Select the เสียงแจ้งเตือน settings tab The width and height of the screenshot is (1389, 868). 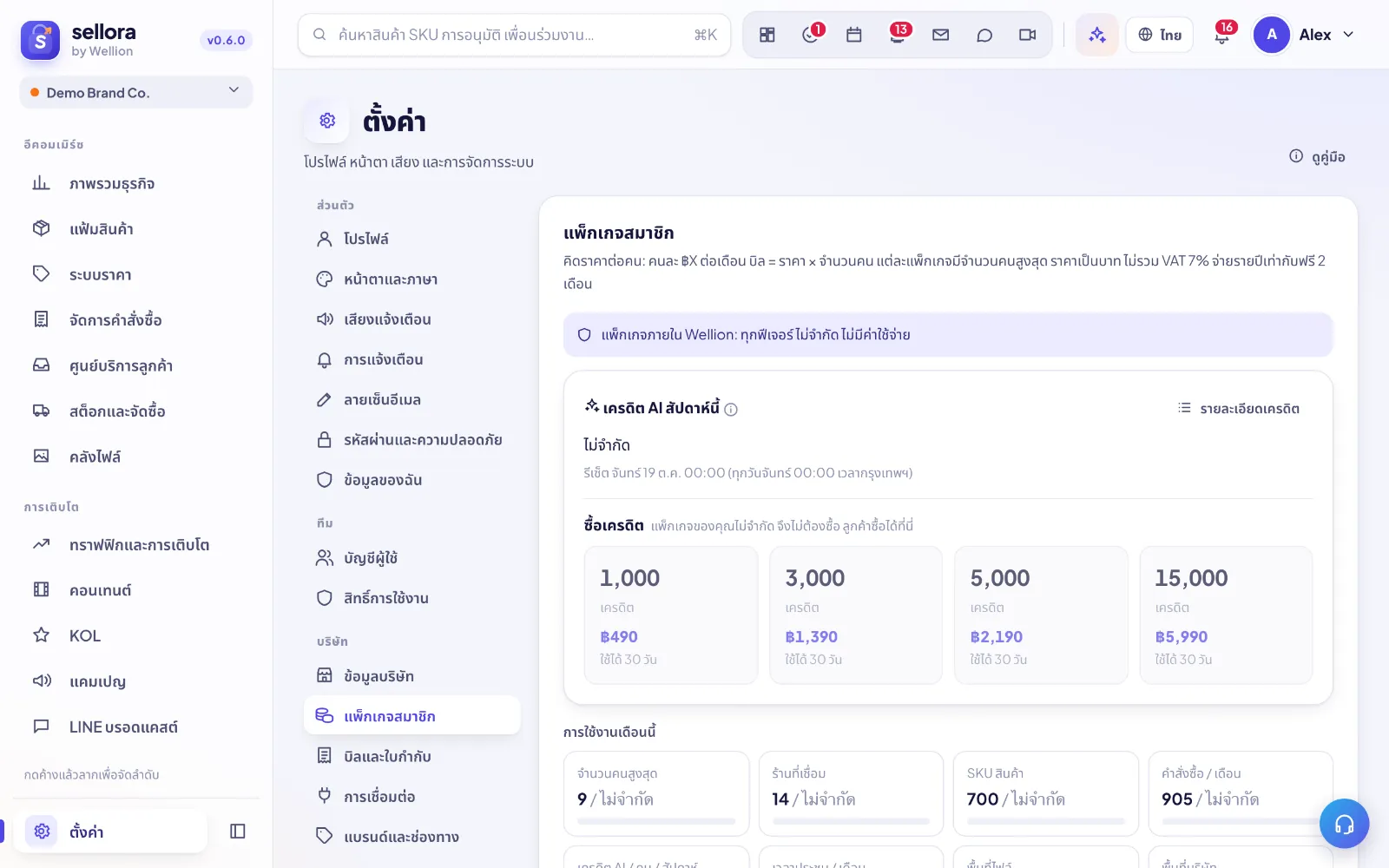tap(412, 319)
